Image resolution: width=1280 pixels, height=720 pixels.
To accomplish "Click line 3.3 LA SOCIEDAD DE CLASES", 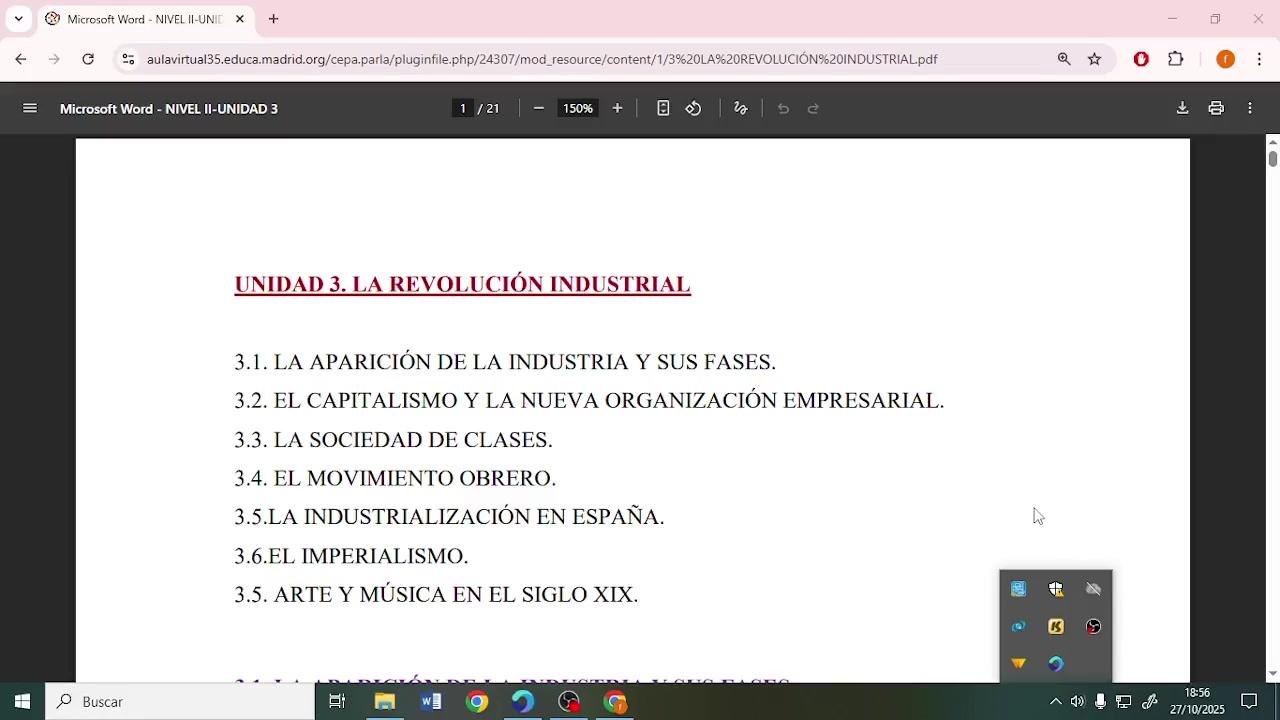I will [393, 440].
